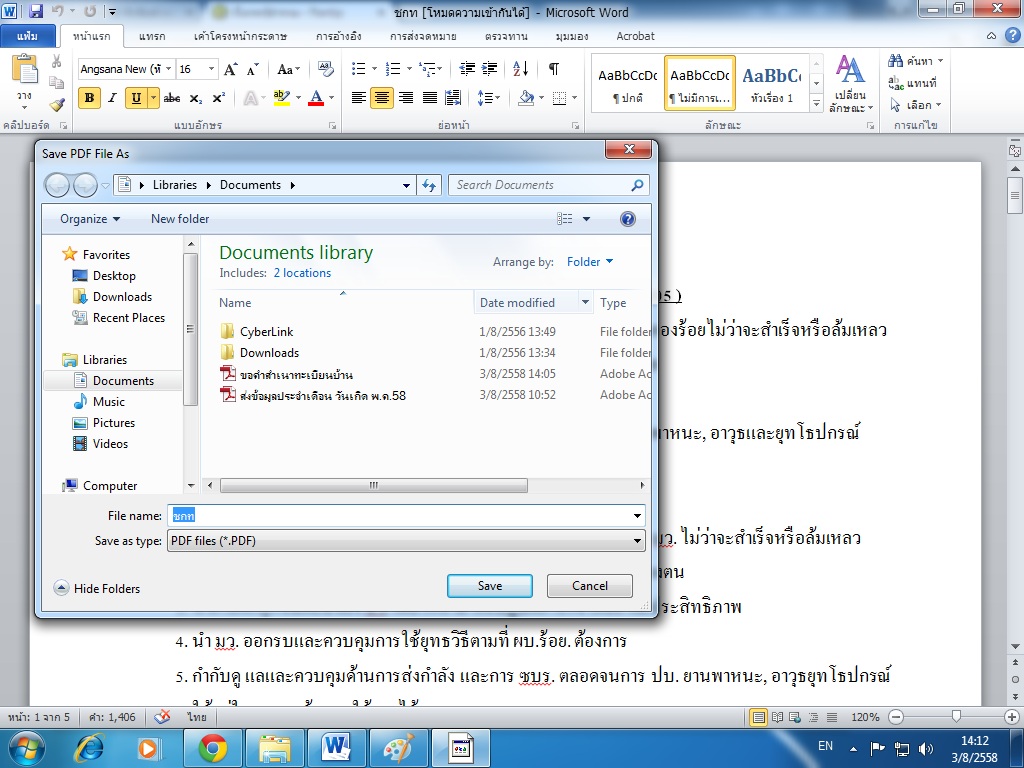
Task: Open the font name dropdown
Action: 168,69
